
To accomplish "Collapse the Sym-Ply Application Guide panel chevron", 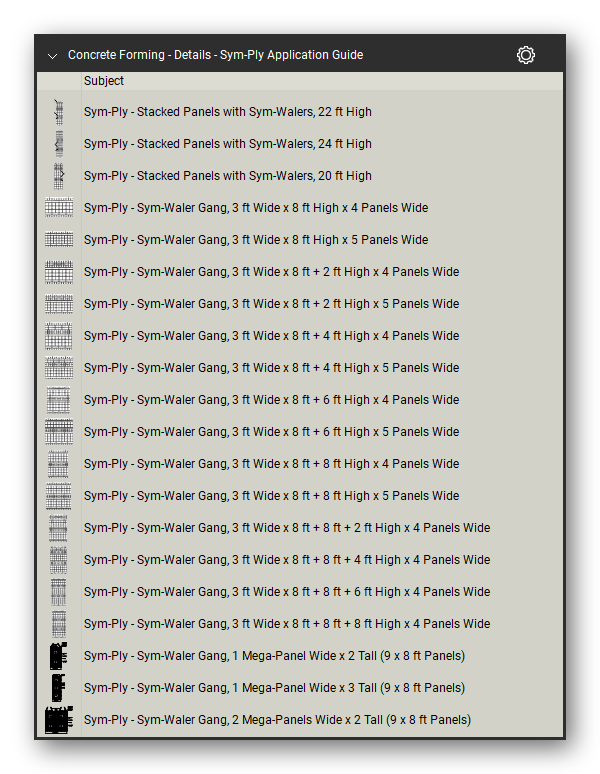I will tap(52, 56).
